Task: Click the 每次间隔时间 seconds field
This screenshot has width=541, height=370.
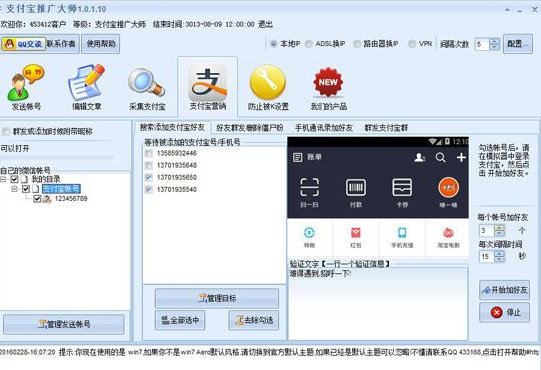Action: 486,256
